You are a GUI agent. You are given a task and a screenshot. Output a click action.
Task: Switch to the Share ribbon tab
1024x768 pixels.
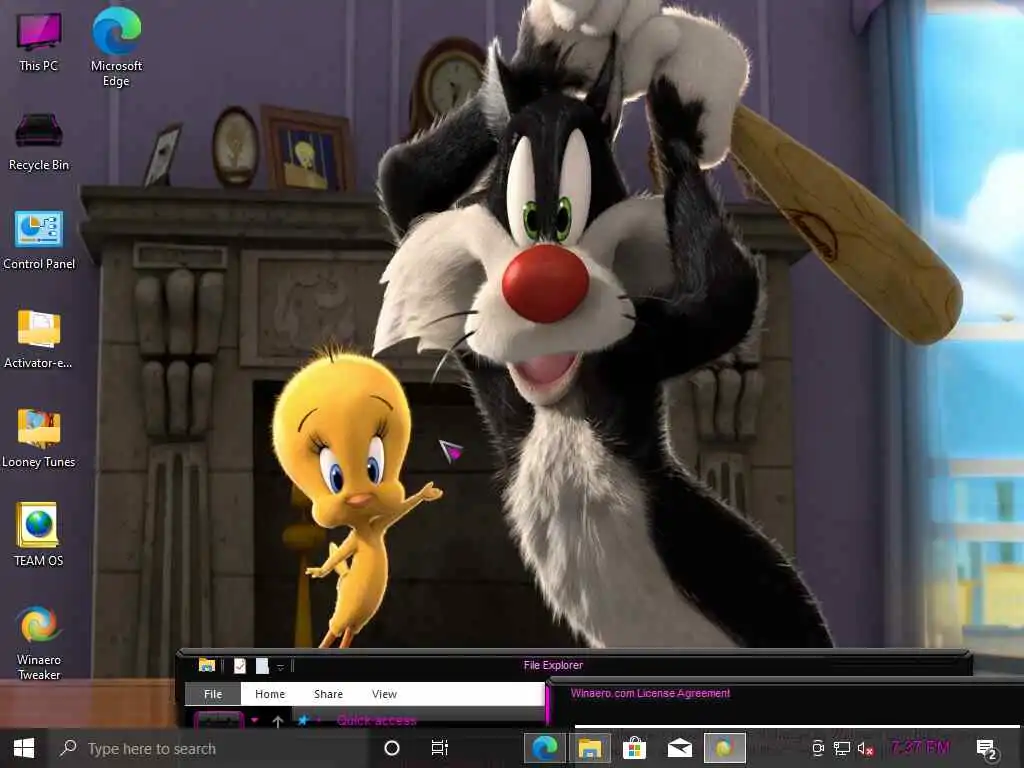[x=328, y=694]
